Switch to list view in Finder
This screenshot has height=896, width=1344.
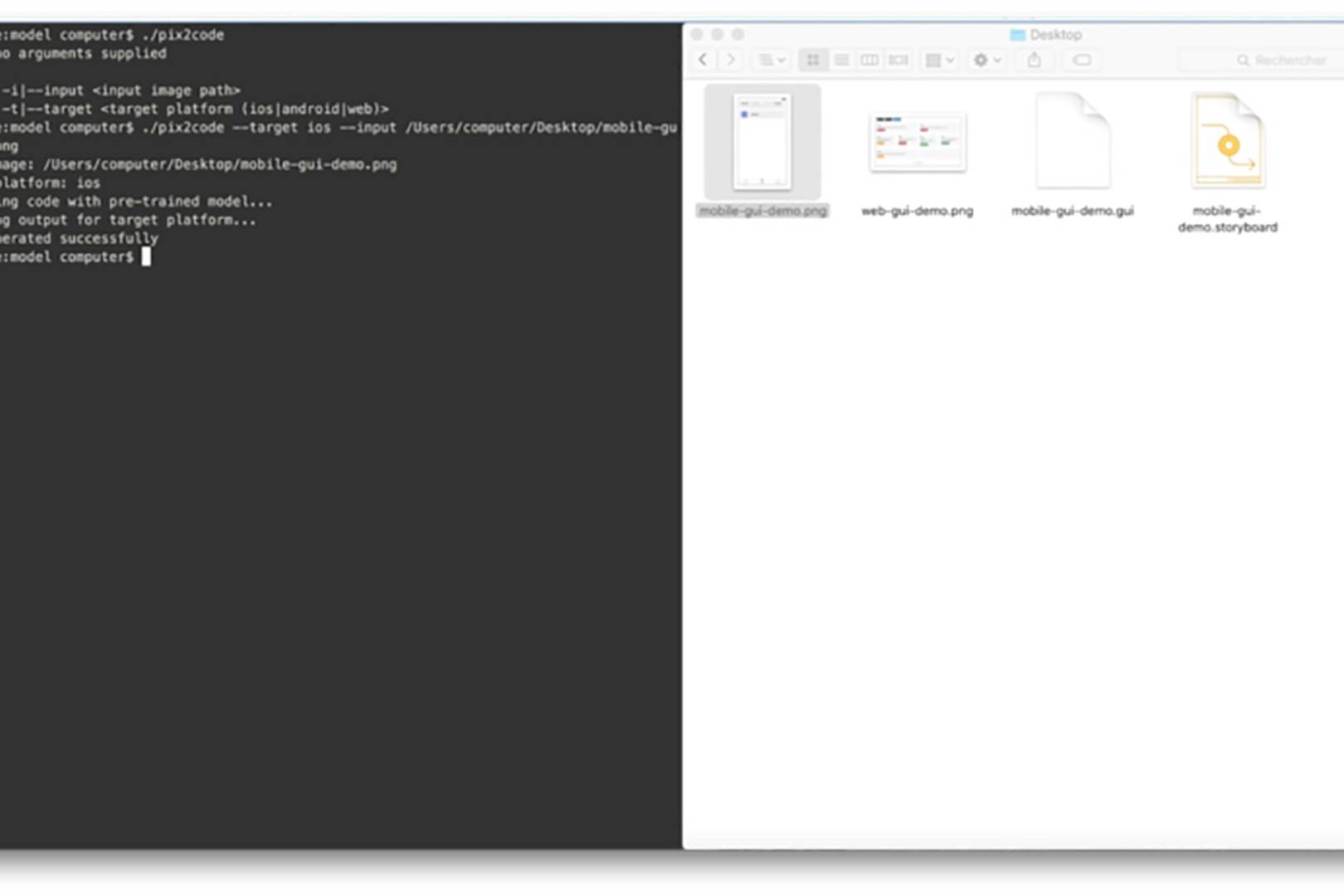(x=840, y=60)
